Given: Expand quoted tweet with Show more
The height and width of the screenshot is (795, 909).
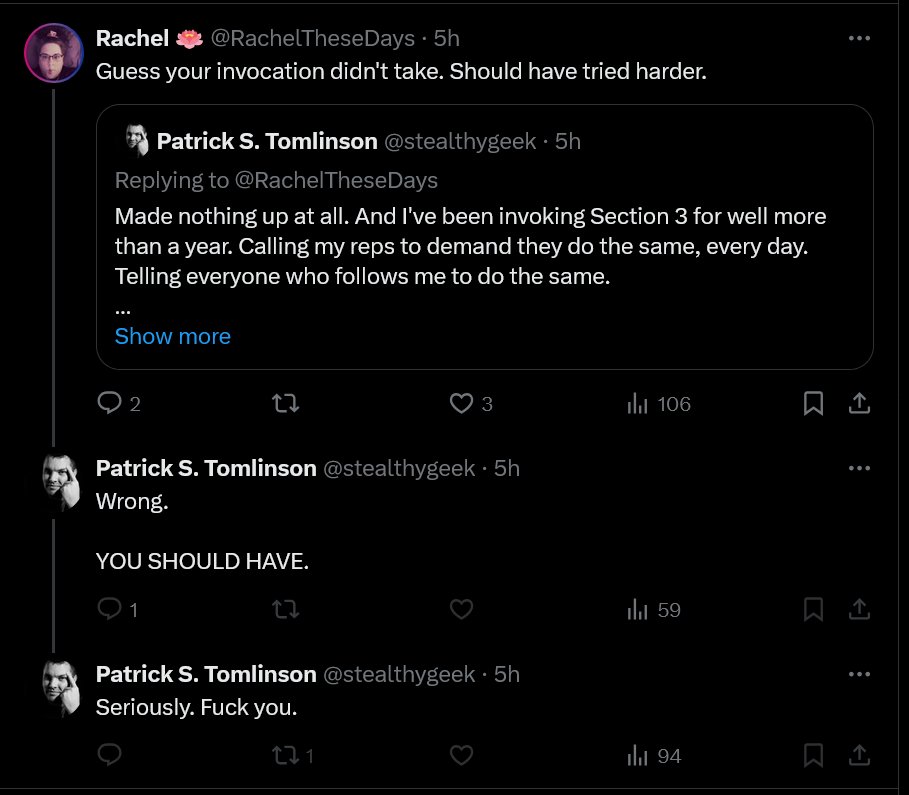Looking at the screenshot, I should pyautogui.click(x=173, y=336).
